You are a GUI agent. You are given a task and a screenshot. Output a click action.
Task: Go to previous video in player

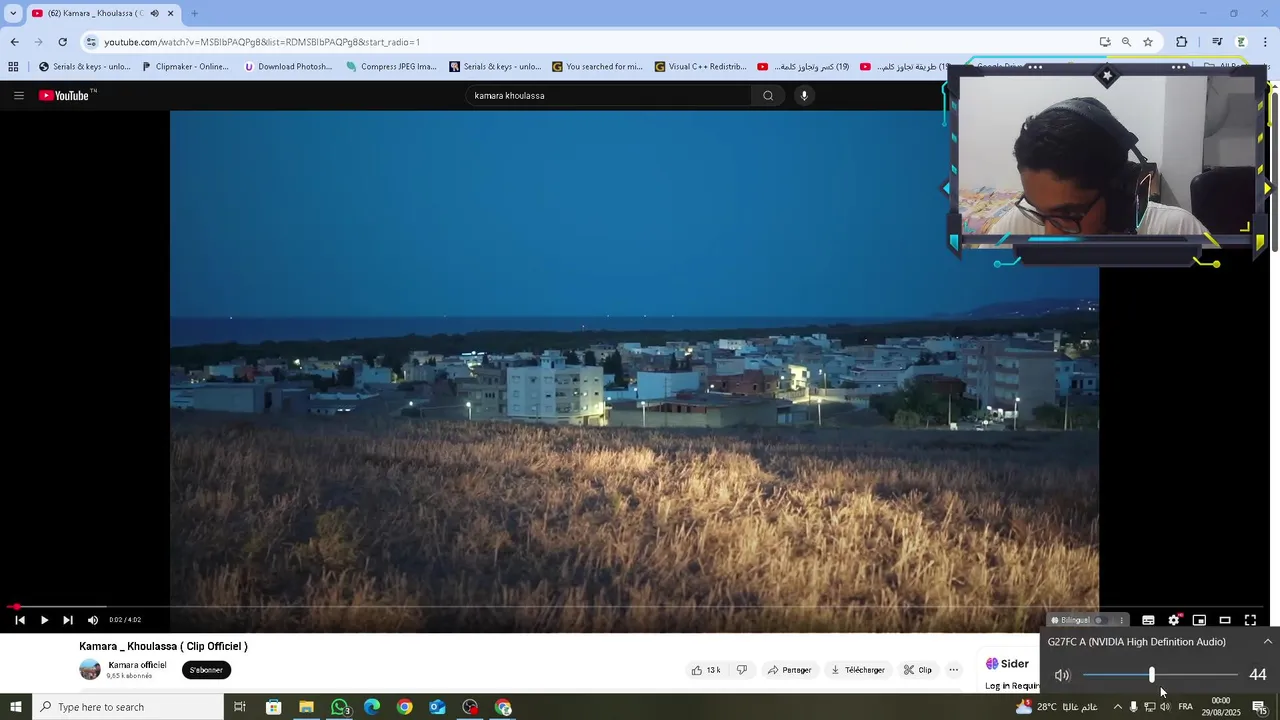point(19,620)
